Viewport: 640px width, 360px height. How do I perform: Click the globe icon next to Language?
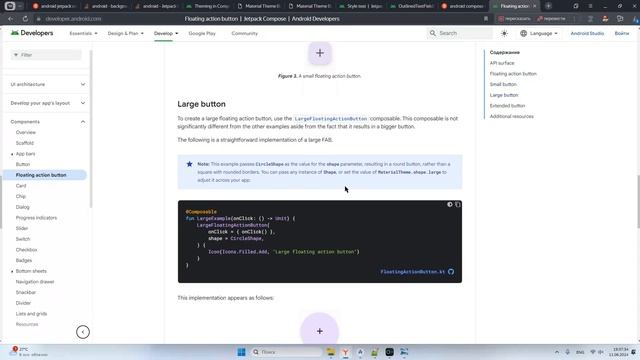click(x=523, y=33)
